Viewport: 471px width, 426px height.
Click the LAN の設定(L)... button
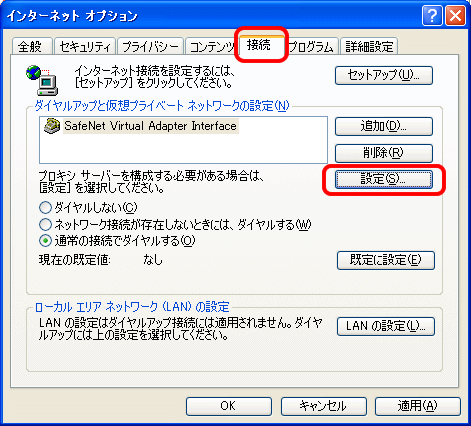386,326
